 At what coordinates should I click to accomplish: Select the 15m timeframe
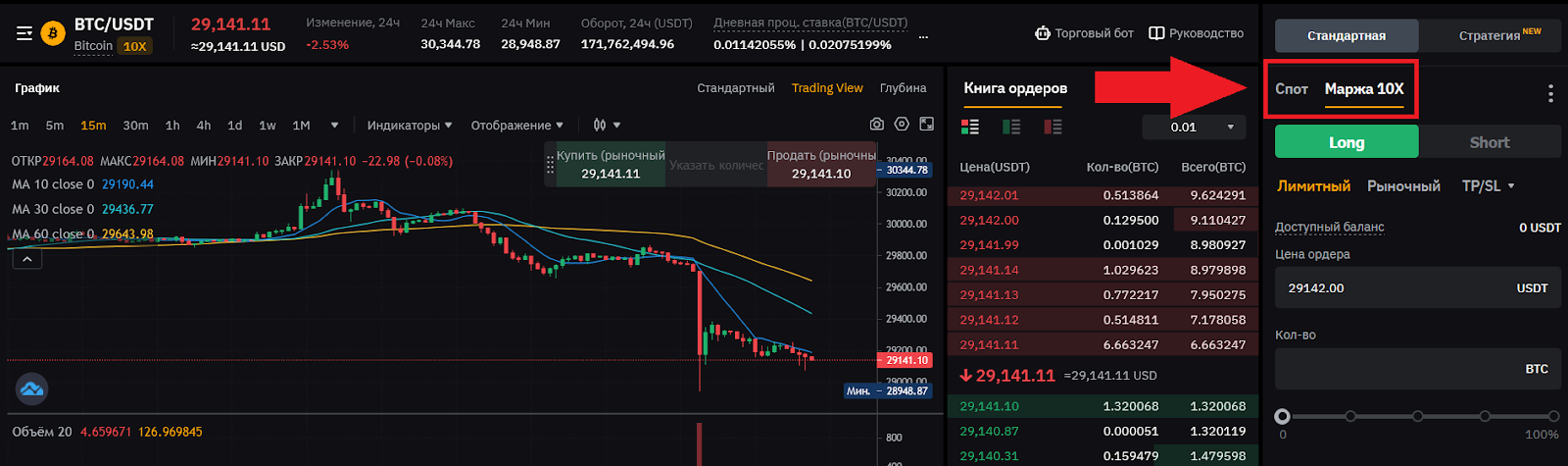93,126
